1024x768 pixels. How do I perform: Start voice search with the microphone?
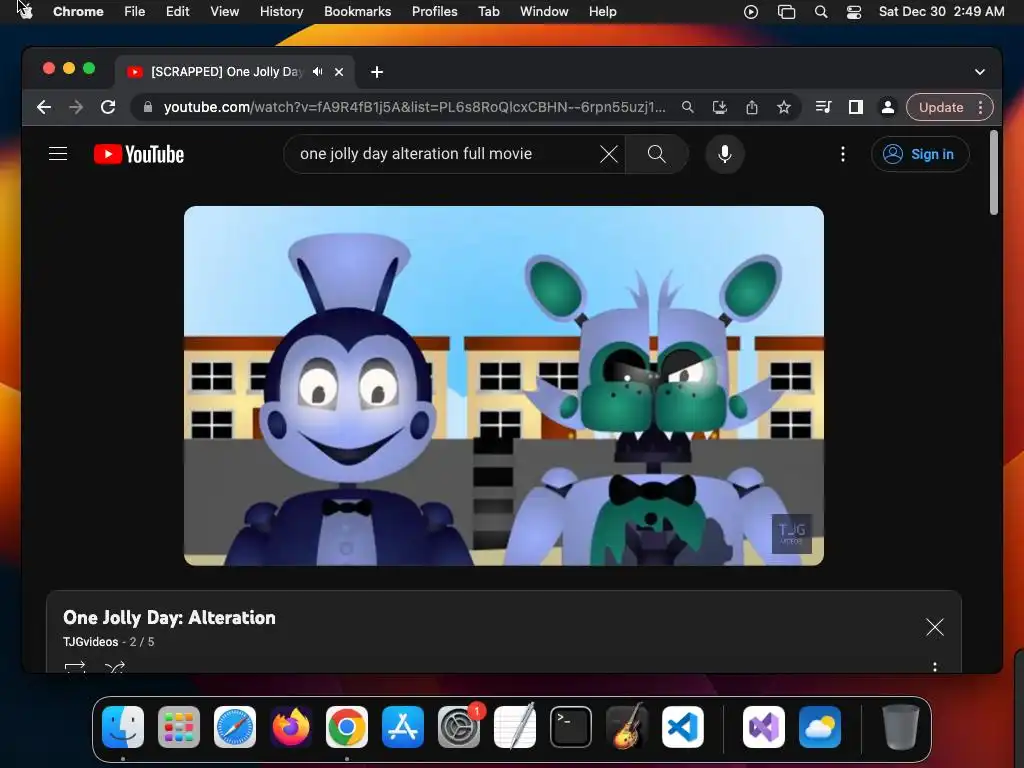pyautogui.click(x=724, y=154)
